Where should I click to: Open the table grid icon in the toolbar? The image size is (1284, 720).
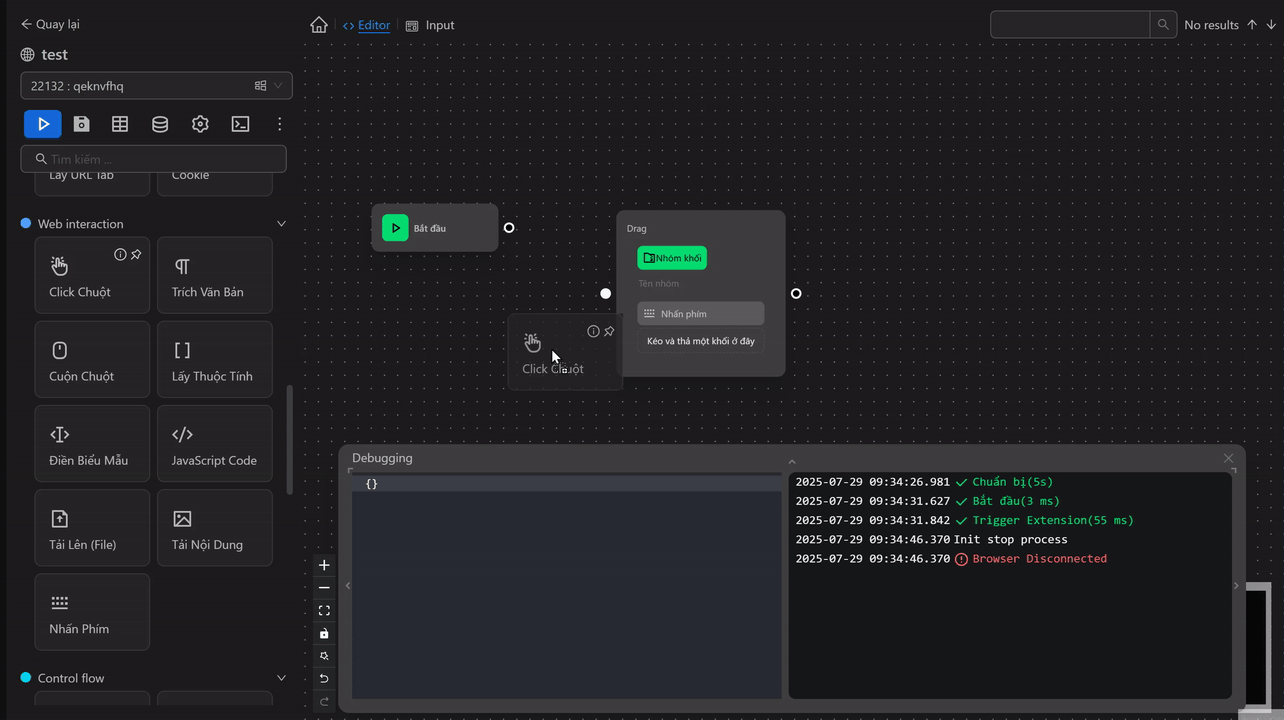point(120,124)
